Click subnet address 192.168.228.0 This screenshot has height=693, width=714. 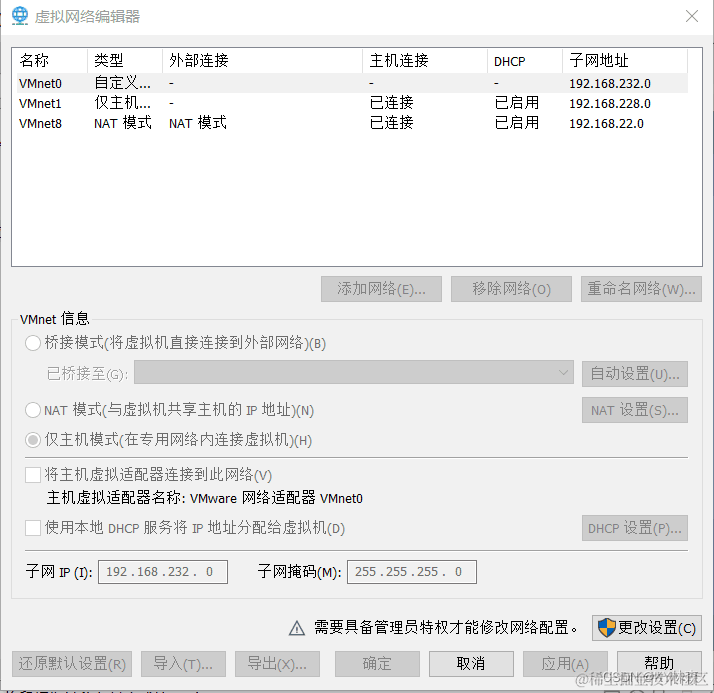pos(610,104)
